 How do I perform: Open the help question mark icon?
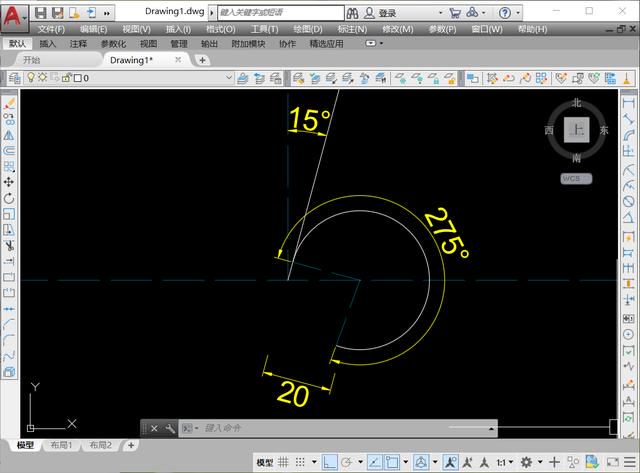tap(504, 13)
